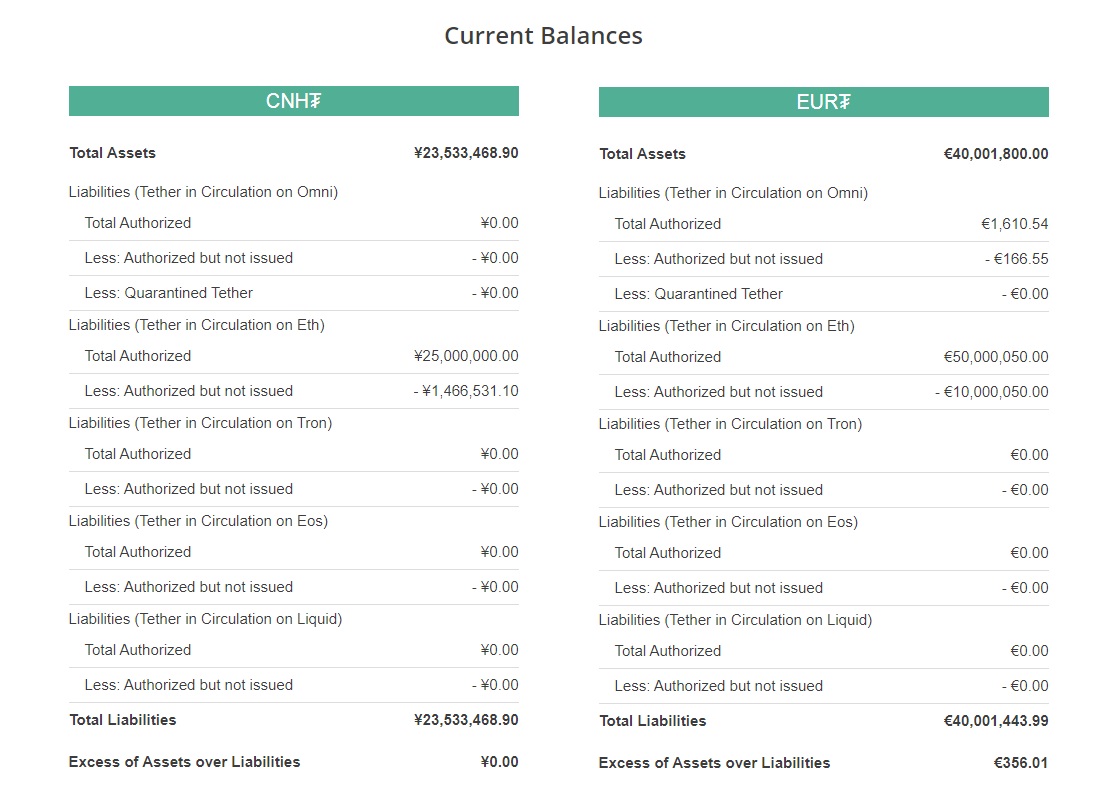Select CNH₮ Liabilities on Eos section heading

tap(198, 521)
